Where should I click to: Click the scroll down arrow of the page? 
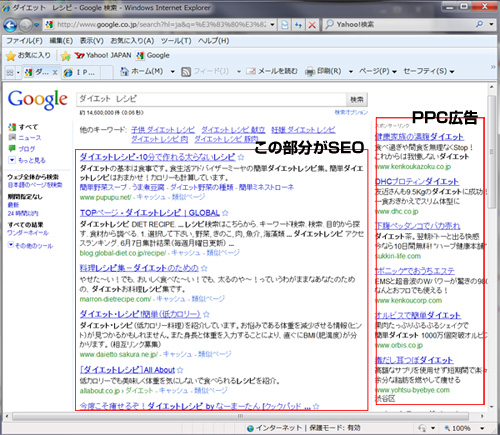(x=492, y=407)
